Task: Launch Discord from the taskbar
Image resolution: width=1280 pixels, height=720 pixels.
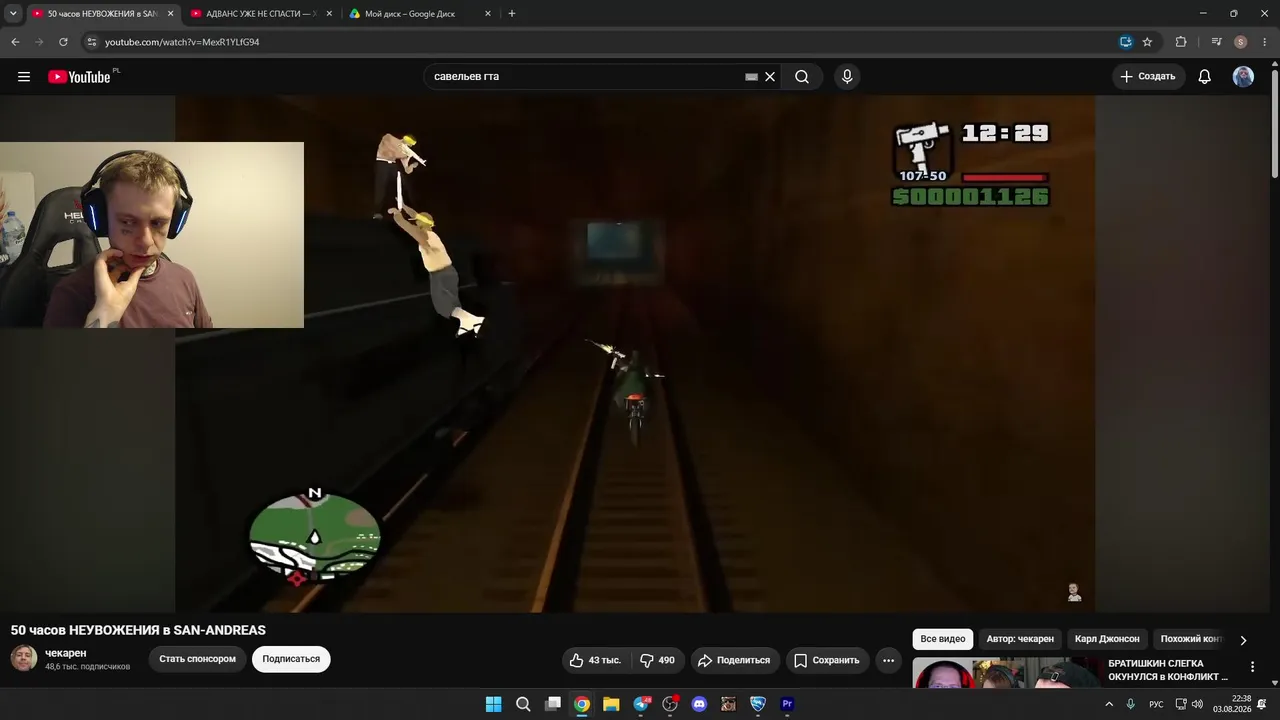Action: coord(699,704)
